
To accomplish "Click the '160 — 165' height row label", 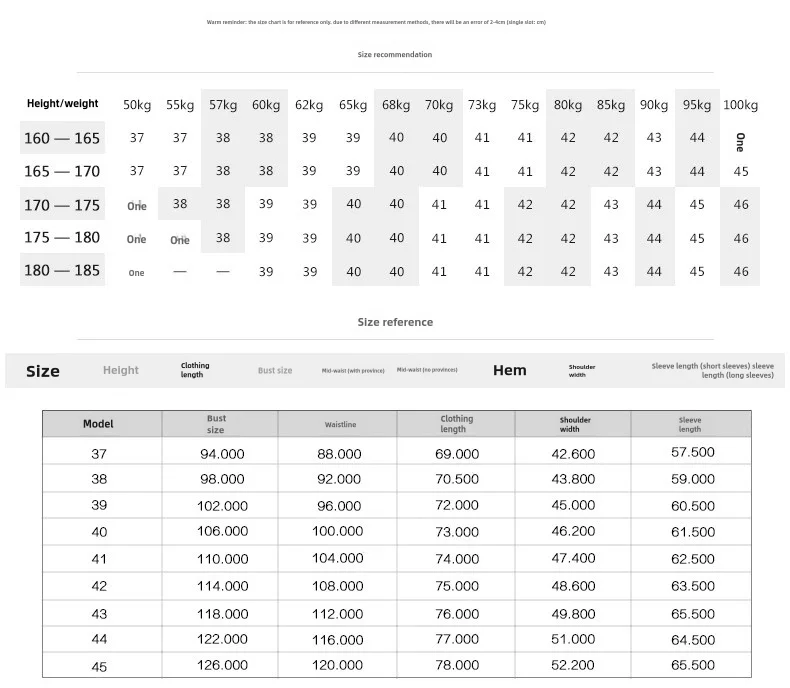I will point(62,138).
